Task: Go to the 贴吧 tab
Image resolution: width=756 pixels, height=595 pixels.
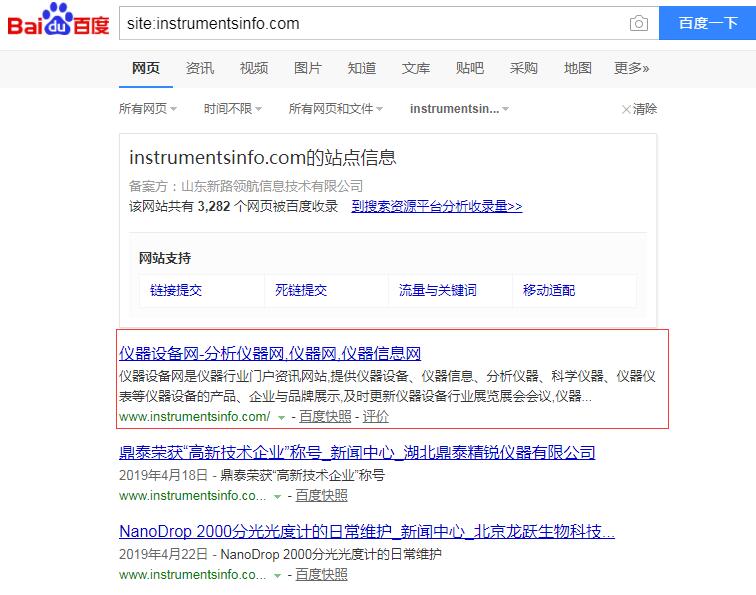Action: tap(470, 68)
